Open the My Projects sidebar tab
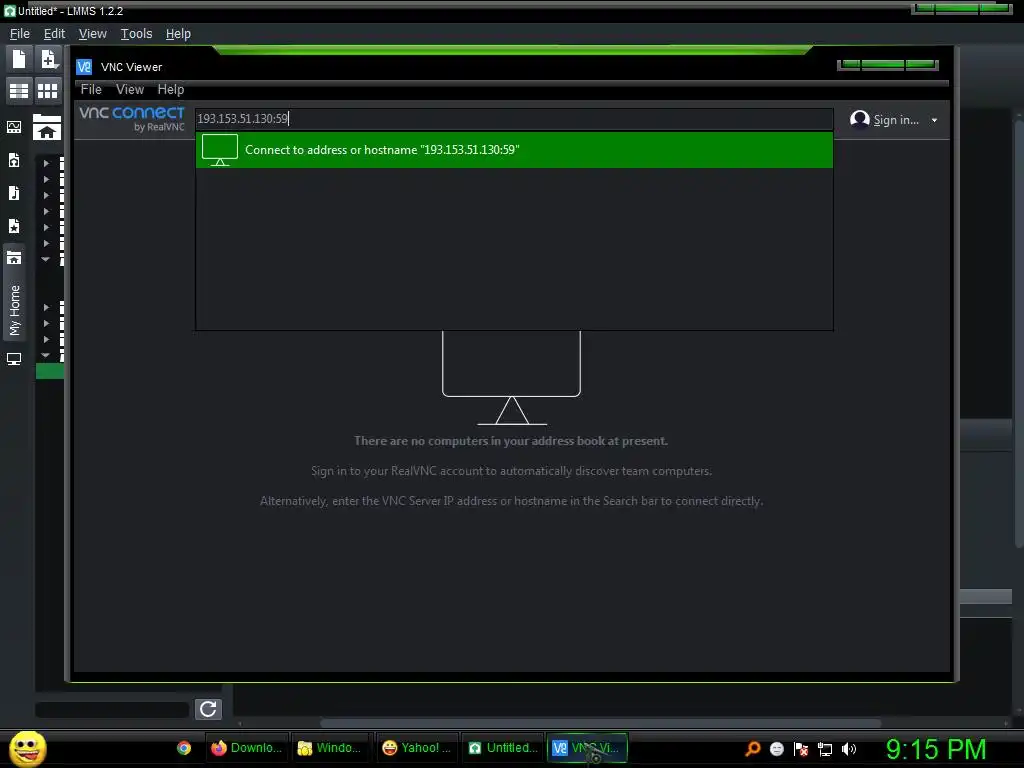Viewport: 1024px width, 768px height. (14, 160)
